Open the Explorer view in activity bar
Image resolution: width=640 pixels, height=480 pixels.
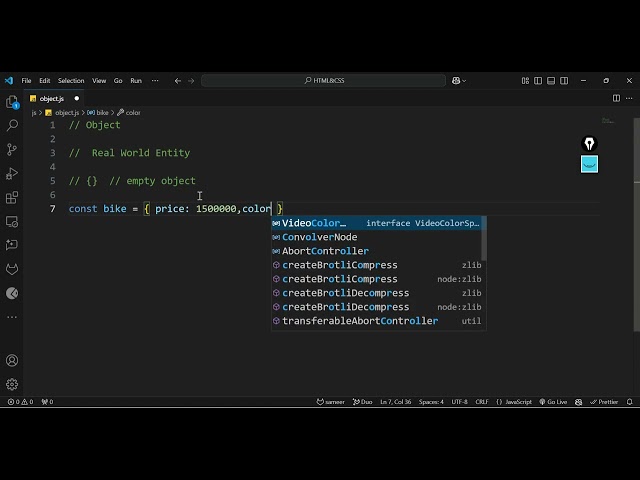12,102
